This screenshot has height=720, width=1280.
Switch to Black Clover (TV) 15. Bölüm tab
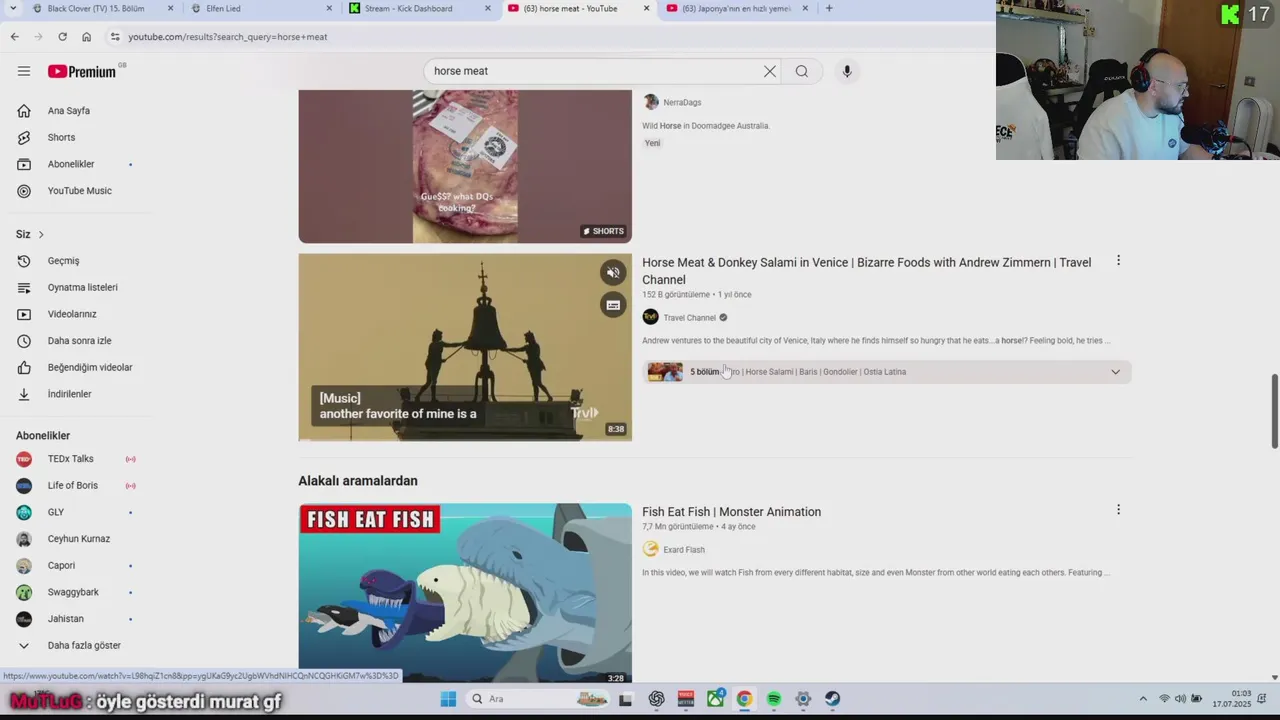point(95,8)
